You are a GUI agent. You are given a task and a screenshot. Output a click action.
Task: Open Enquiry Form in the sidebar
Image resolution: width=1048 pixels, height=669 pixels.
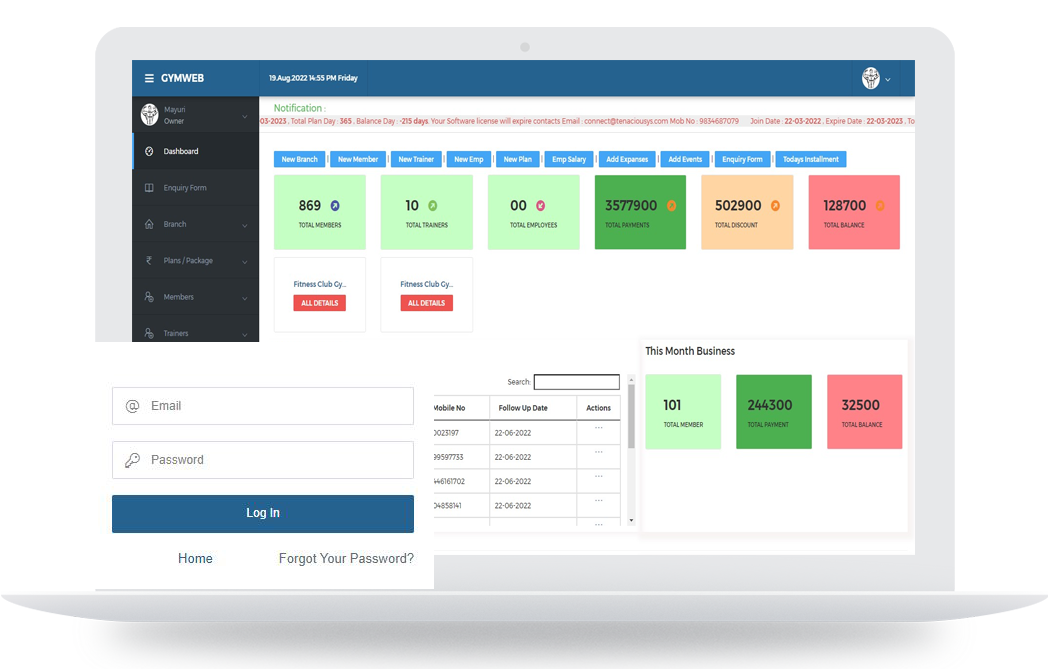tap(185, 188)
